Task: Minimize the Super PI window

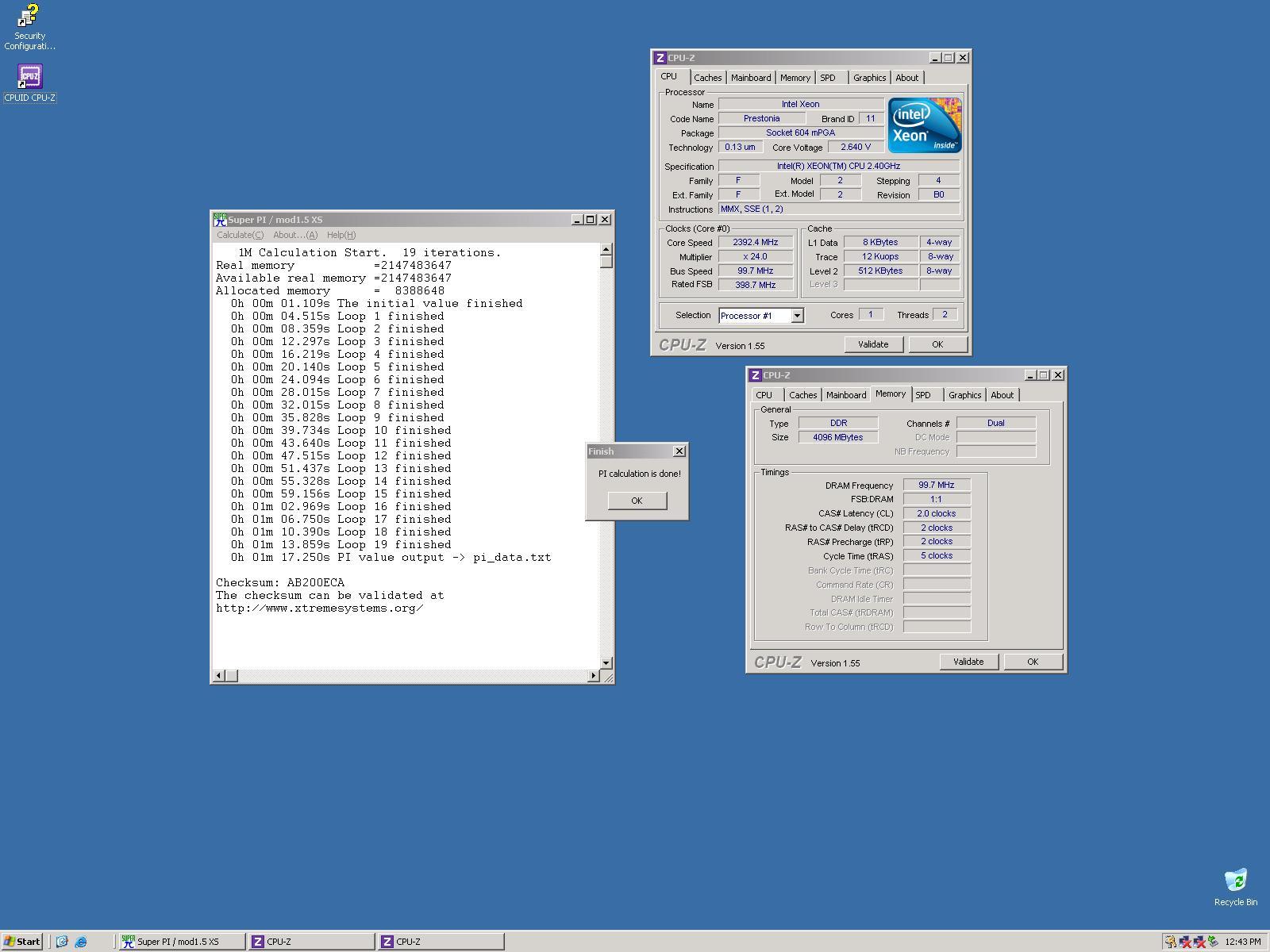Action: 577,220
